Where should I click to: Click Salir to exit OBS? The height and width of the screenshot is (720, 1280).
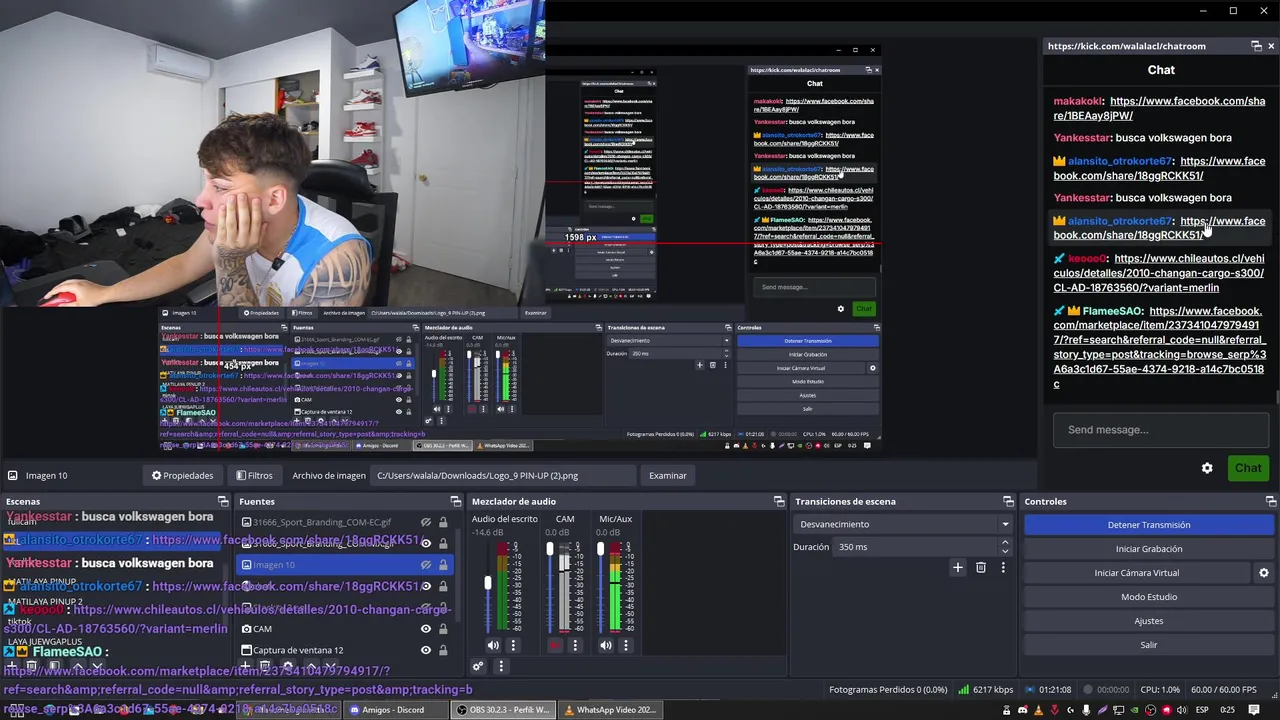(x=1149, y=645)
